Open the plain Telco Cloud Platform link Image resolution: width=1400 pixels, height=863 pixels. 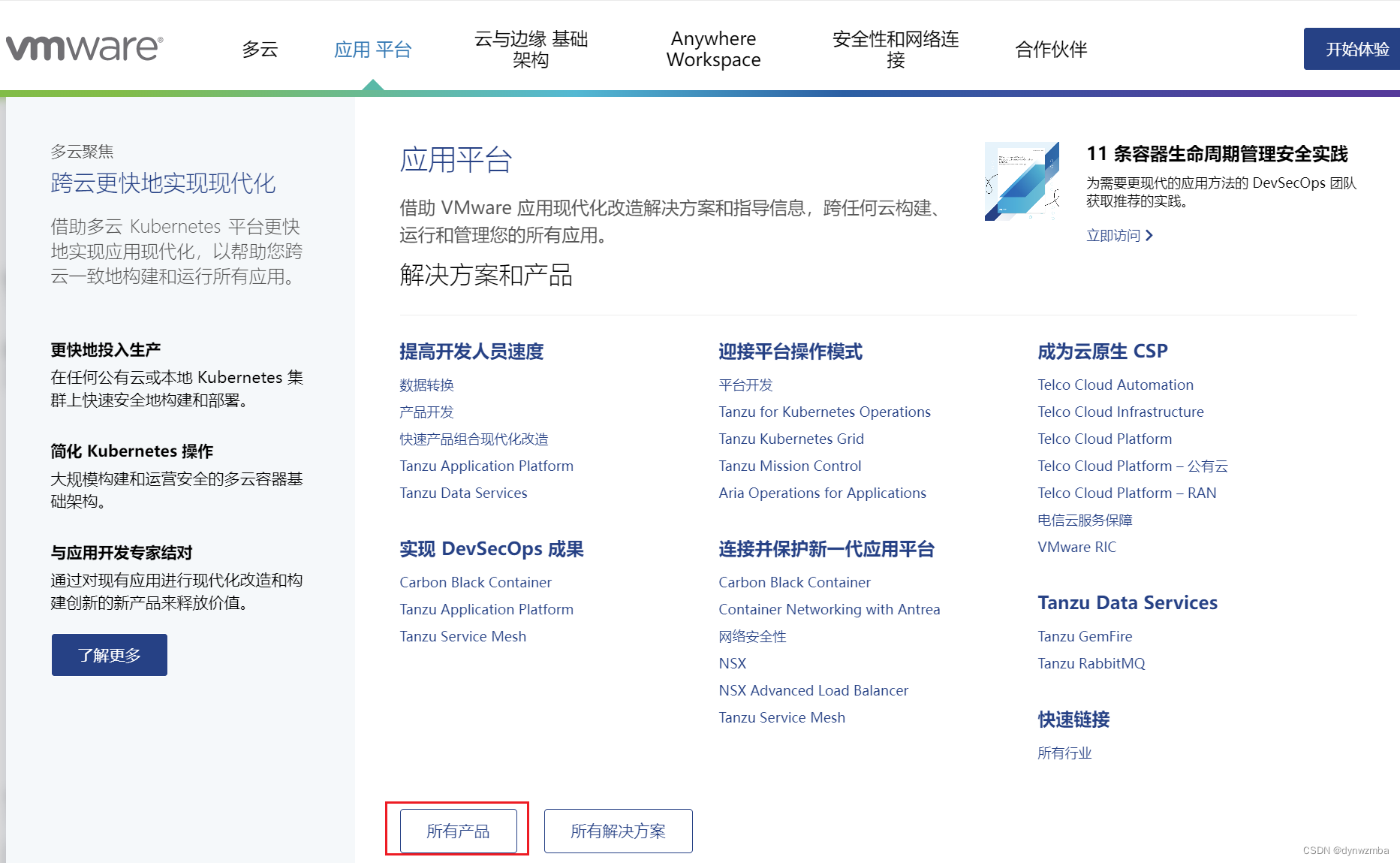1104,439
